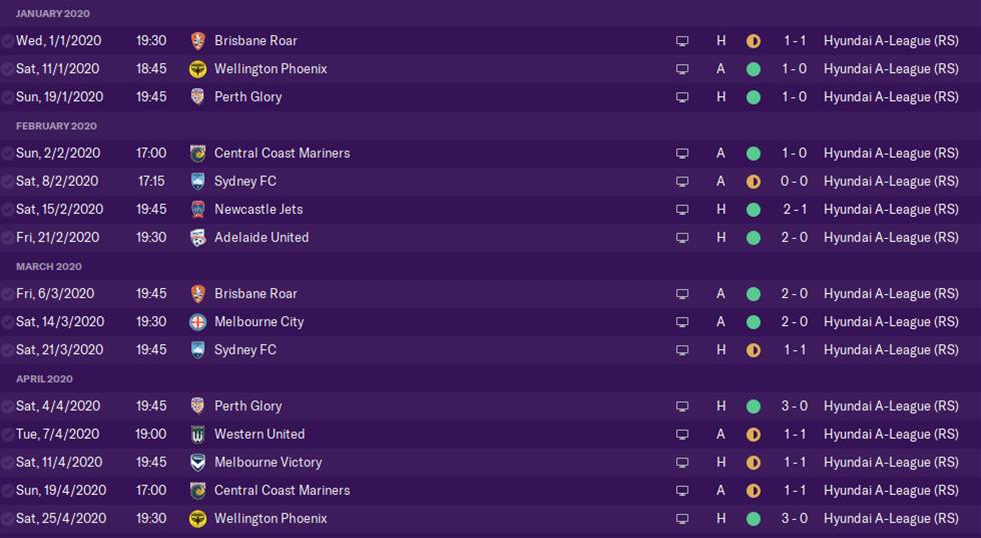Collapse the JANUARY 2020 month section
This screenshot has height=538, width=981.
53,13
